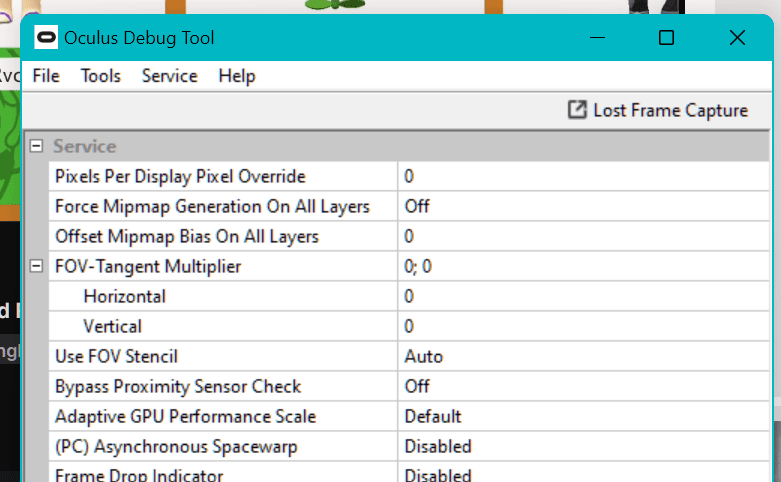Open the Use FOV Stencil Auto dropdown

click(x=583, y=357)
